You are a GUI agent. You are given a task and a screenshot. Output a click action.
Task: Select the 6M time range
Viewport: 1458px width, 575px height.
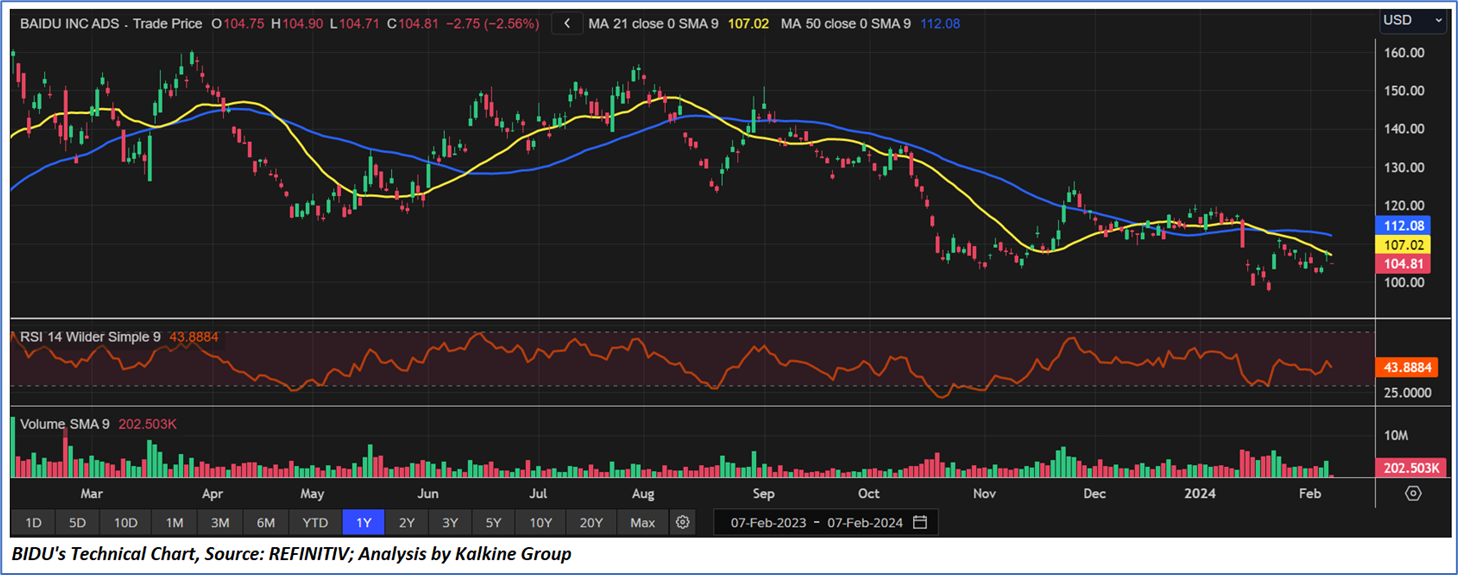coord(266,523)
